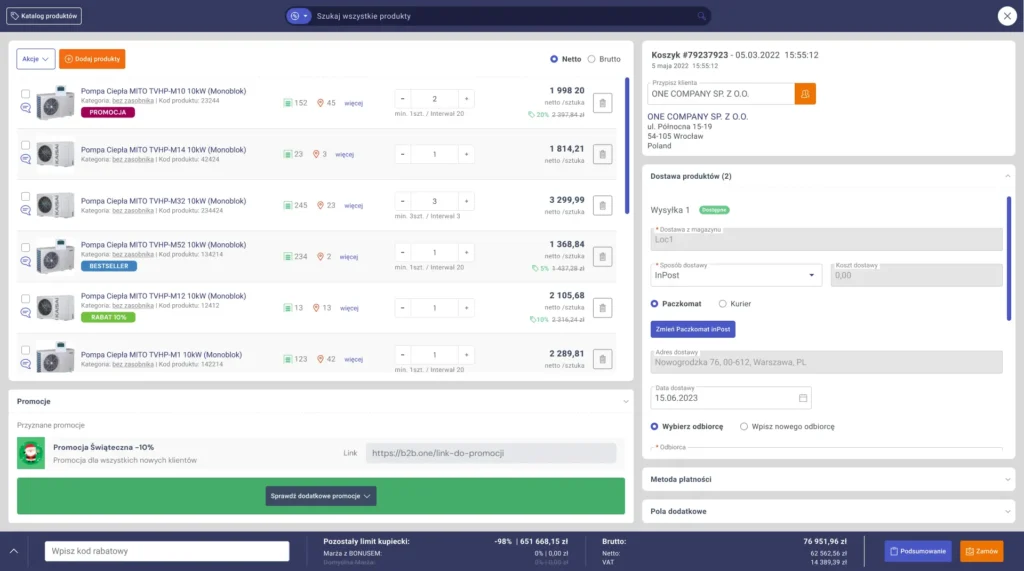Click the orange Dodaj produkty button
Image resolution: width=1024 pixels, height=571 pixels.
(x=92, y=59)
